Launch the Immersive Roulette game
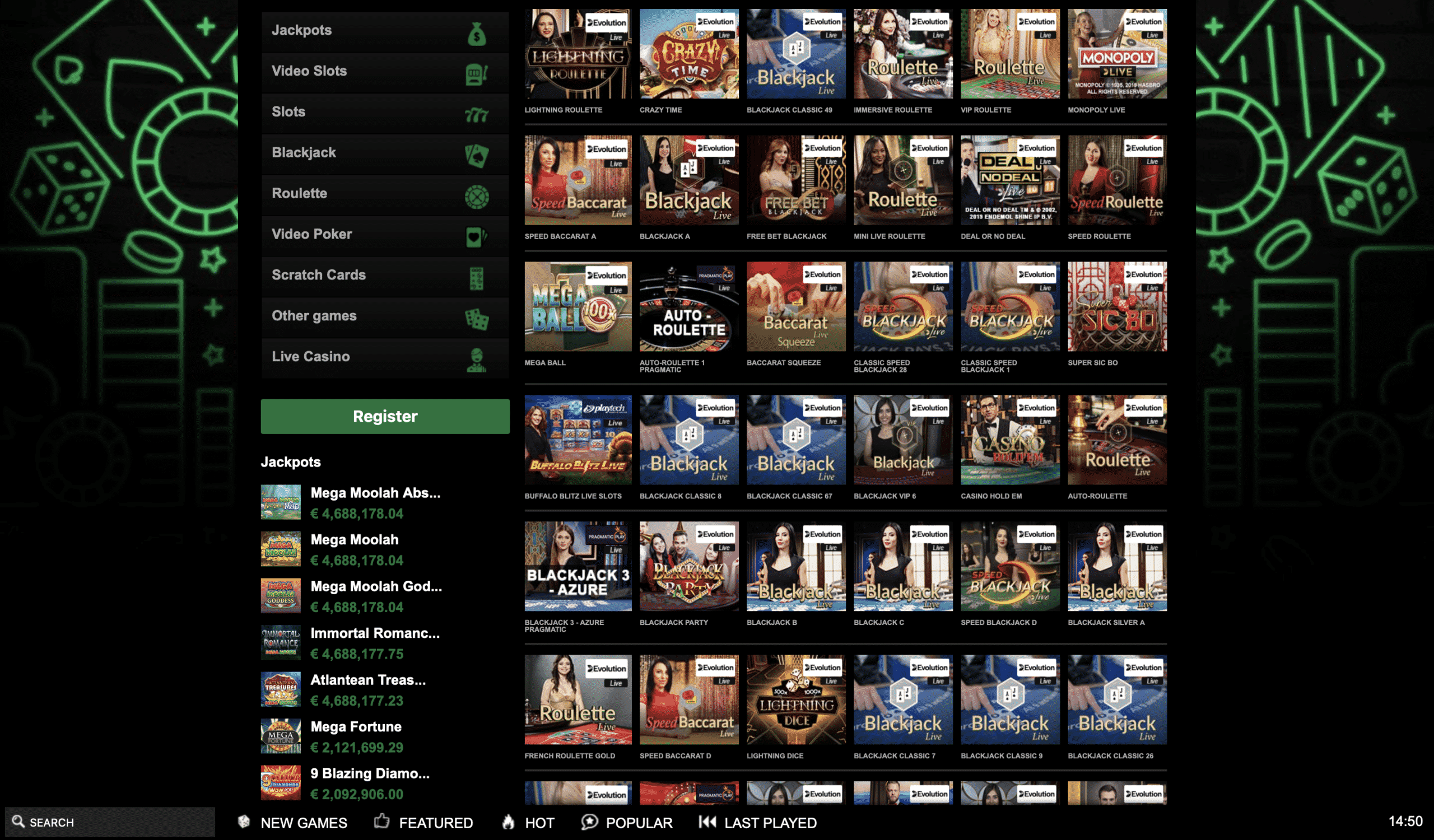This screenshot has height=840, width=1434. [902, 53]
